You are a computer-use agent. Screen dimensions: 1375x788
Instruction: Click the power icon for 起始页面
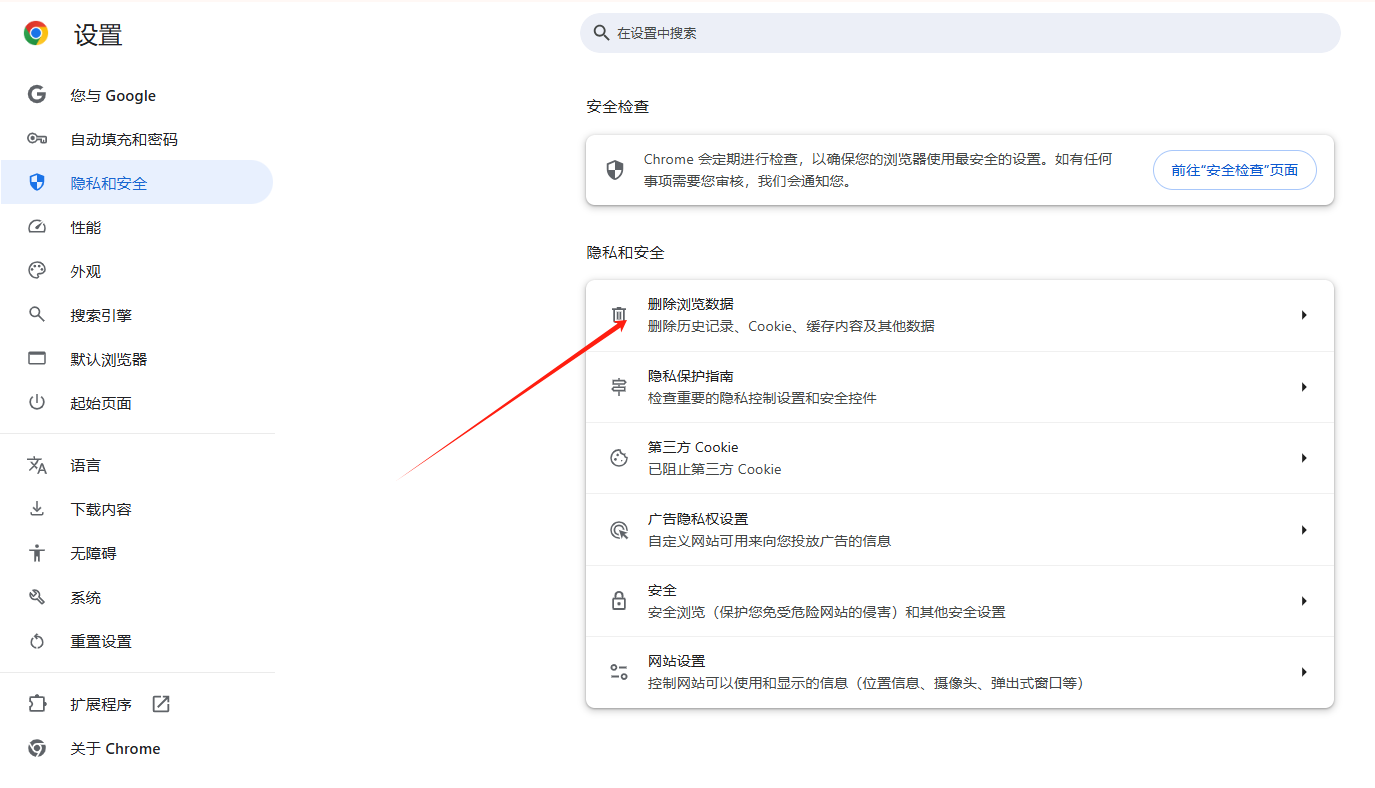point(37,402)
